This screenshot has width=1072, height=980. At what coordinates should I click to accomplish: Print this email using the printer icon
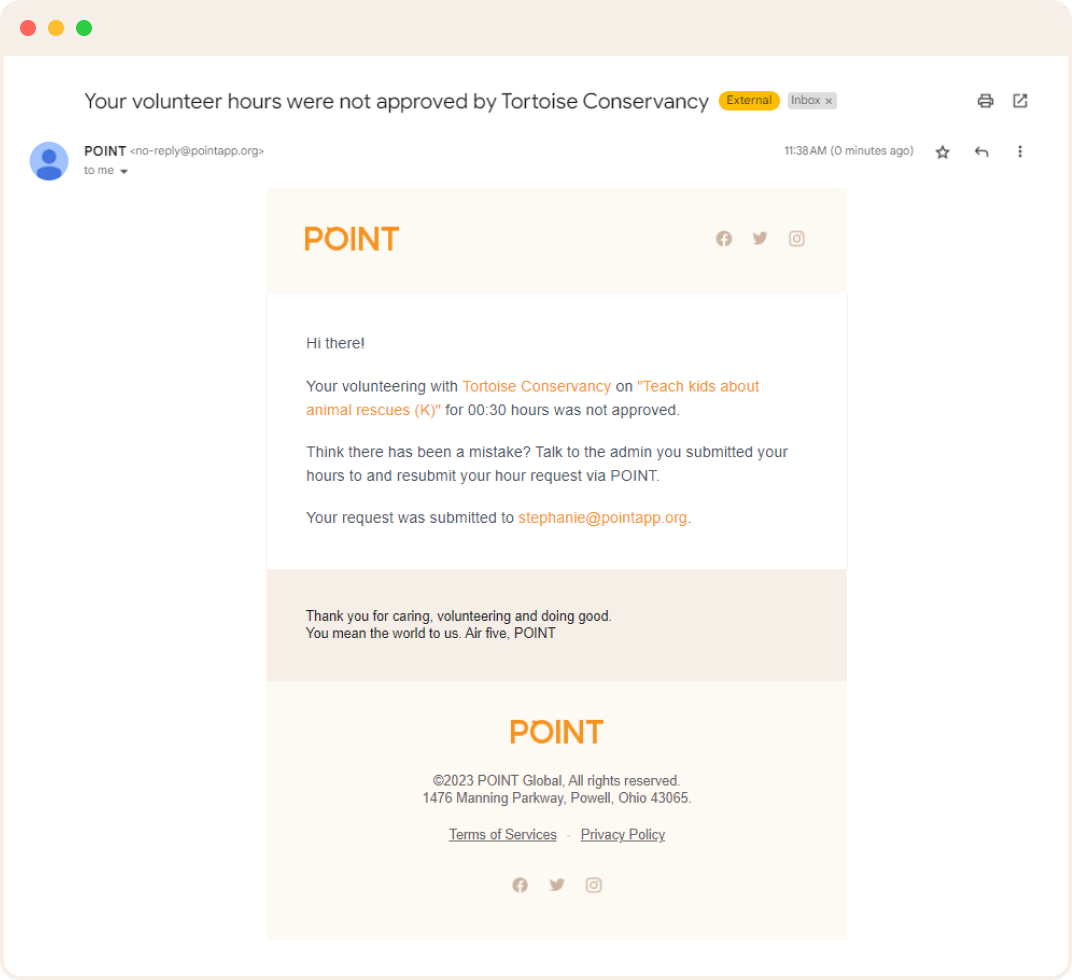pyautogui.click(x=985, y=100)
